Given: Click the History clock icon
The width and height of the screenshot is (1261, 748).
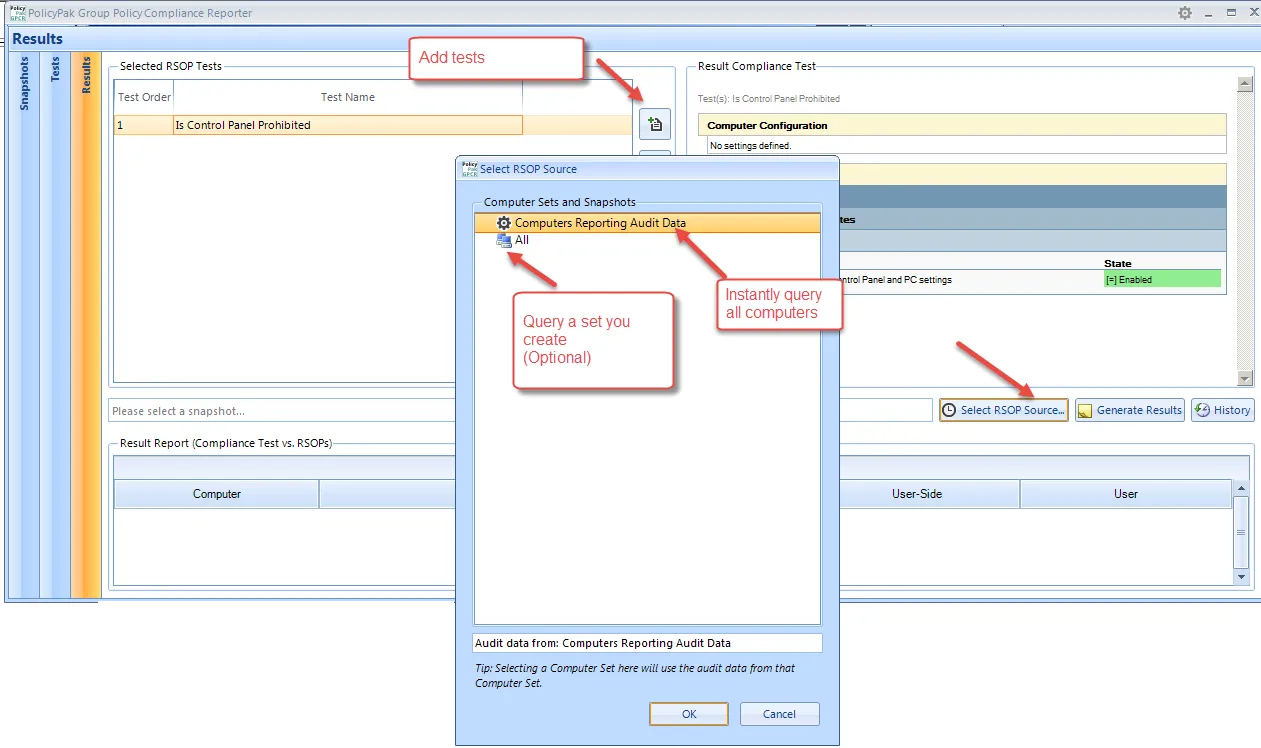Looking at the screenshot, I should tap(1203, 410).
